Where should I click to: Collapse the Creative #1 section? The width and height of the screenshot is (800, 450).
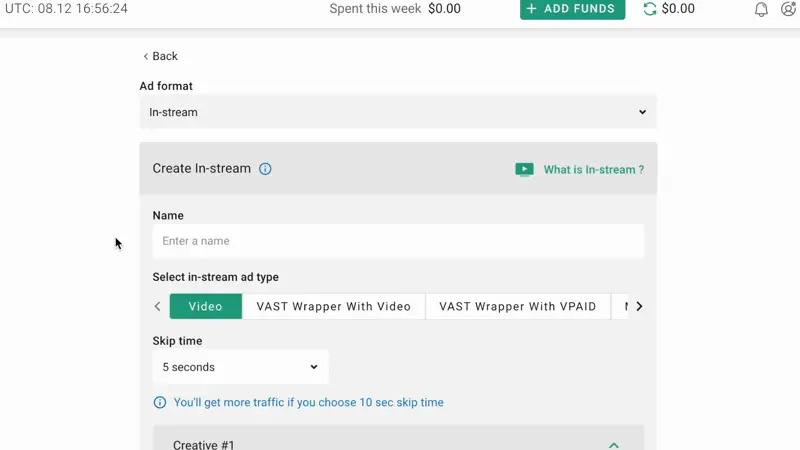click(614, 444)
